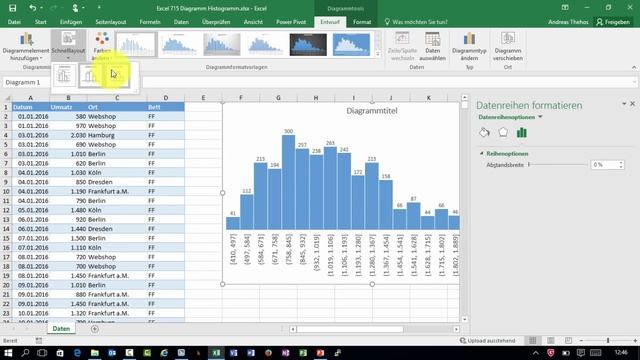Switch to the Format chart tab
Image resolution: width=640 pixels, height=360 pixels.
tap(362, 22)
